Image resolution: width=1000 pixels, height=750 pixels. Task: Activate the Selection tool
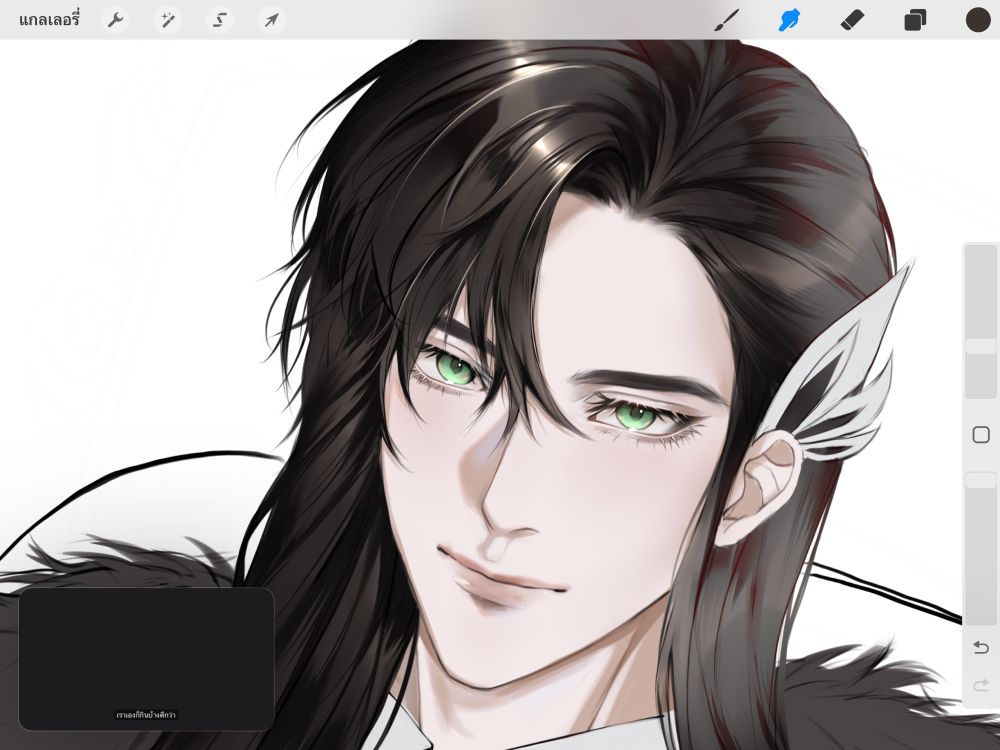[x=219, y=20]
